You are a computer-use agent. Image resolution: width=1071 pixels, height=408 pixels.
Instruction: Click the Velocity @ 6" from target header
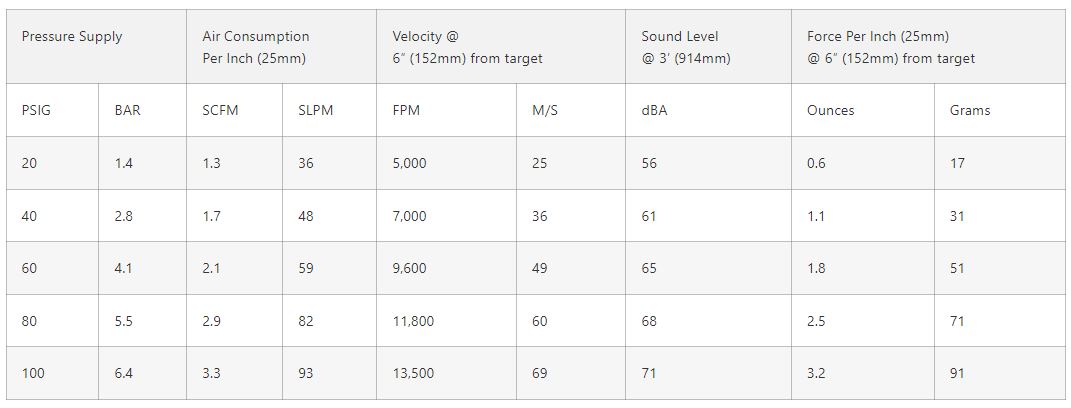pyautogui.click(x=467, y=47)
